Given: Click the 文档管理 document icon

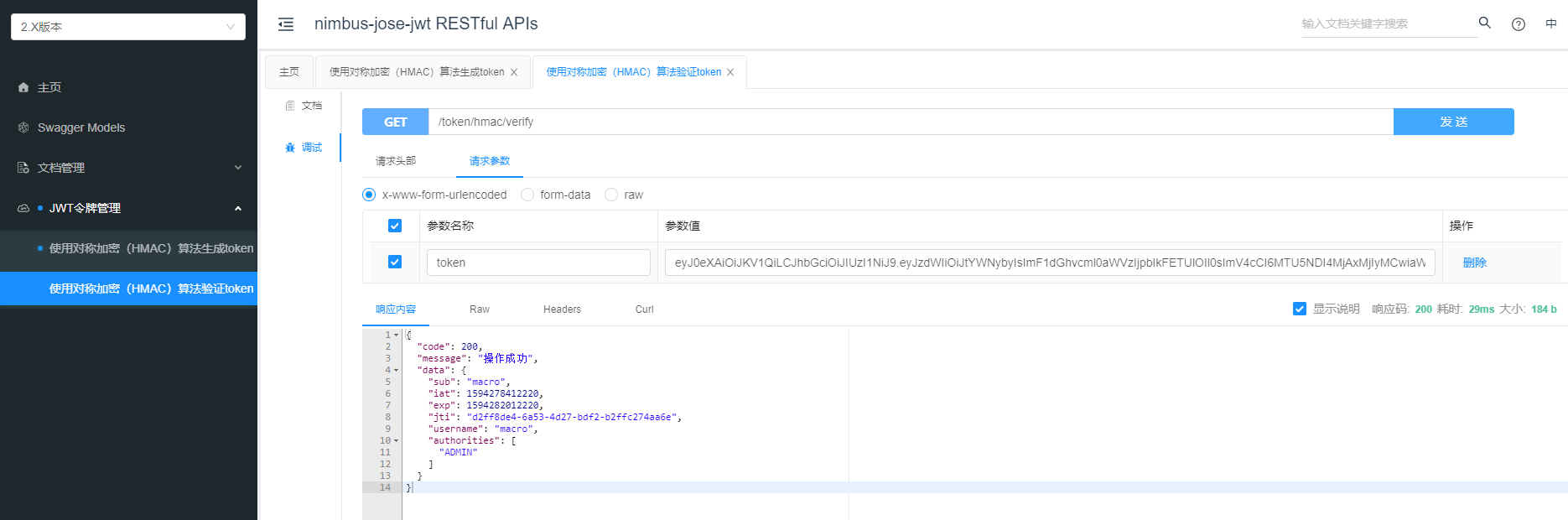Looking at the screenshot, I should pyautogui.click(x=23, y=168).
